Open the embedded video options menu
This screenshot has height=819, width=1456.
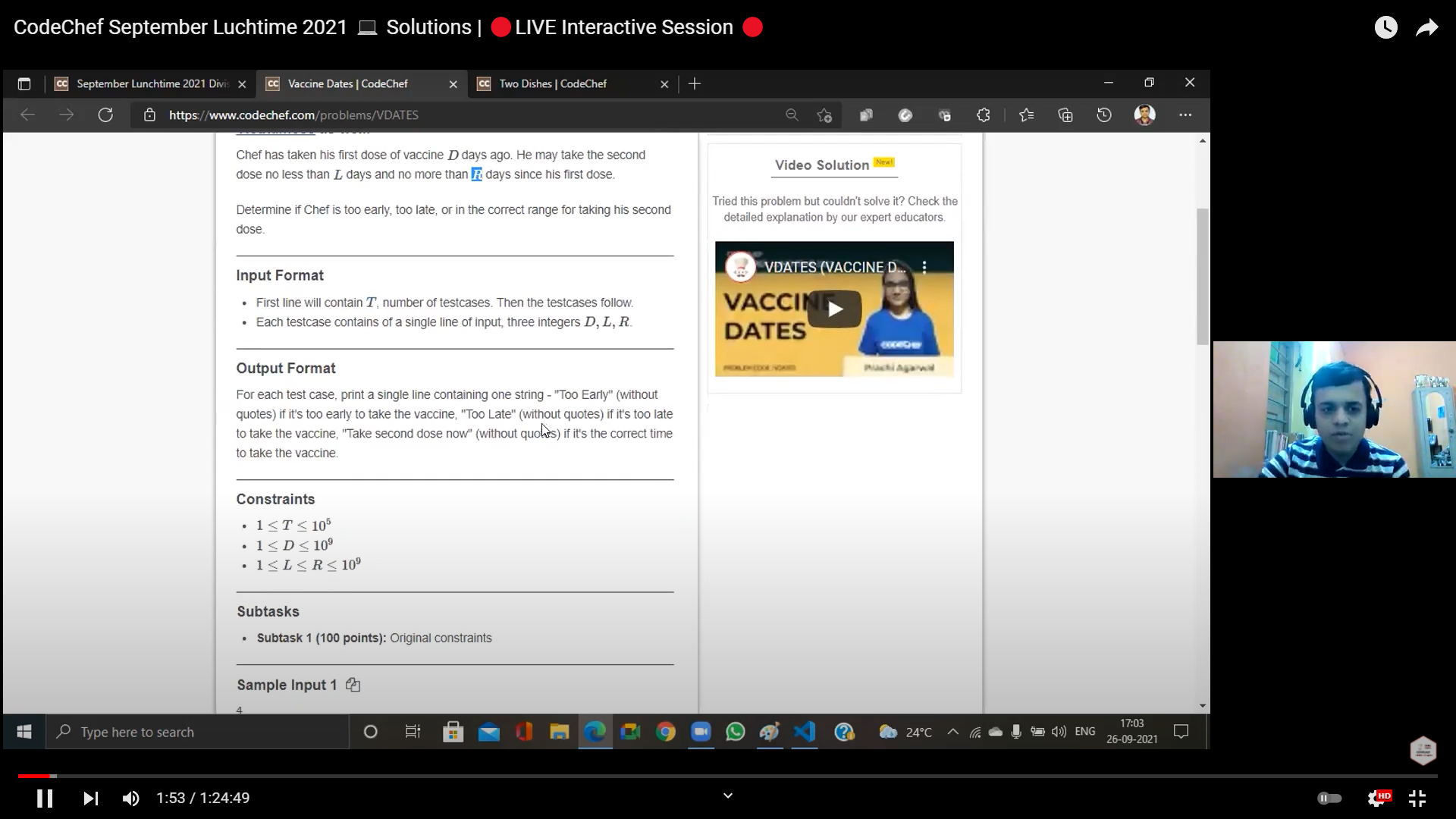click(x=924, y=267)
